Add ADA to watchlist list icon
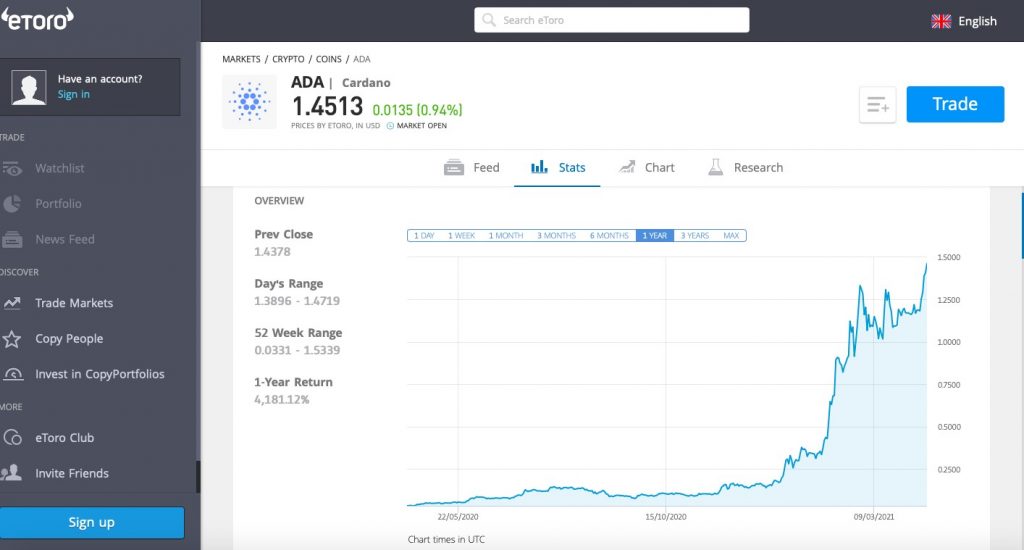The height and width of the screenshot is (550, 1024). [x=877, y=105]
